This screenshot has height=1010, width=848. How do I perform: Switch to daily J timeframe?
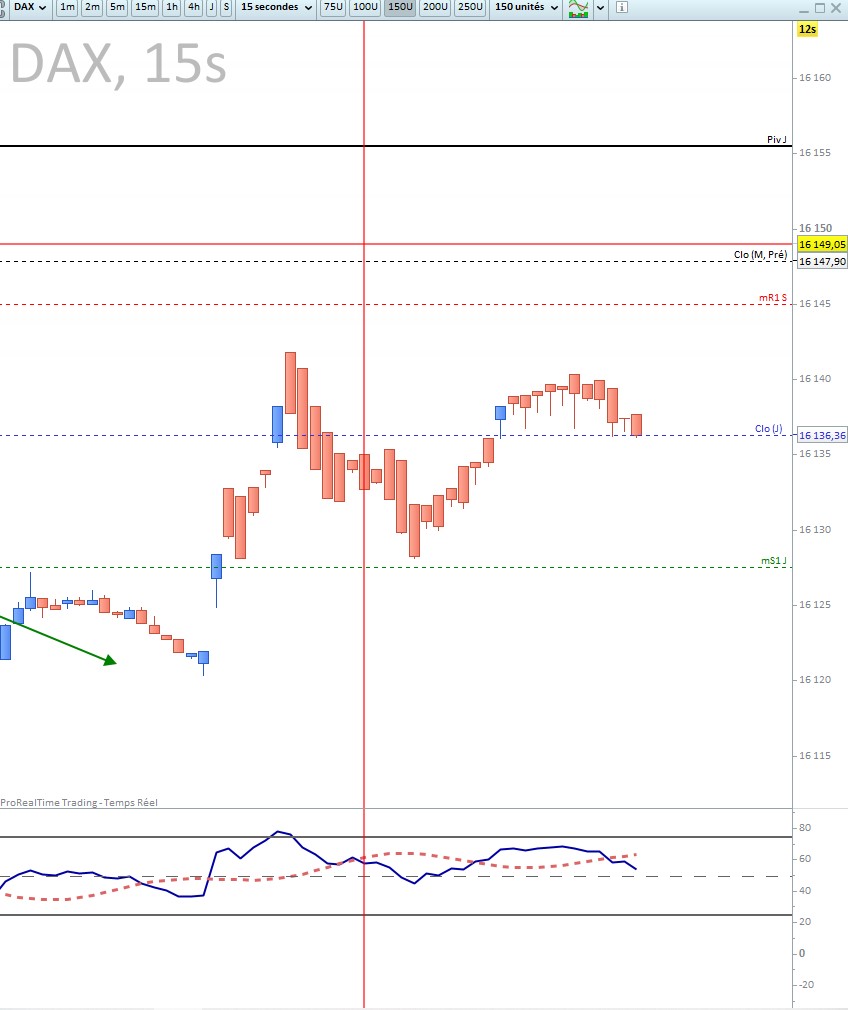click(x=211, y=7)
